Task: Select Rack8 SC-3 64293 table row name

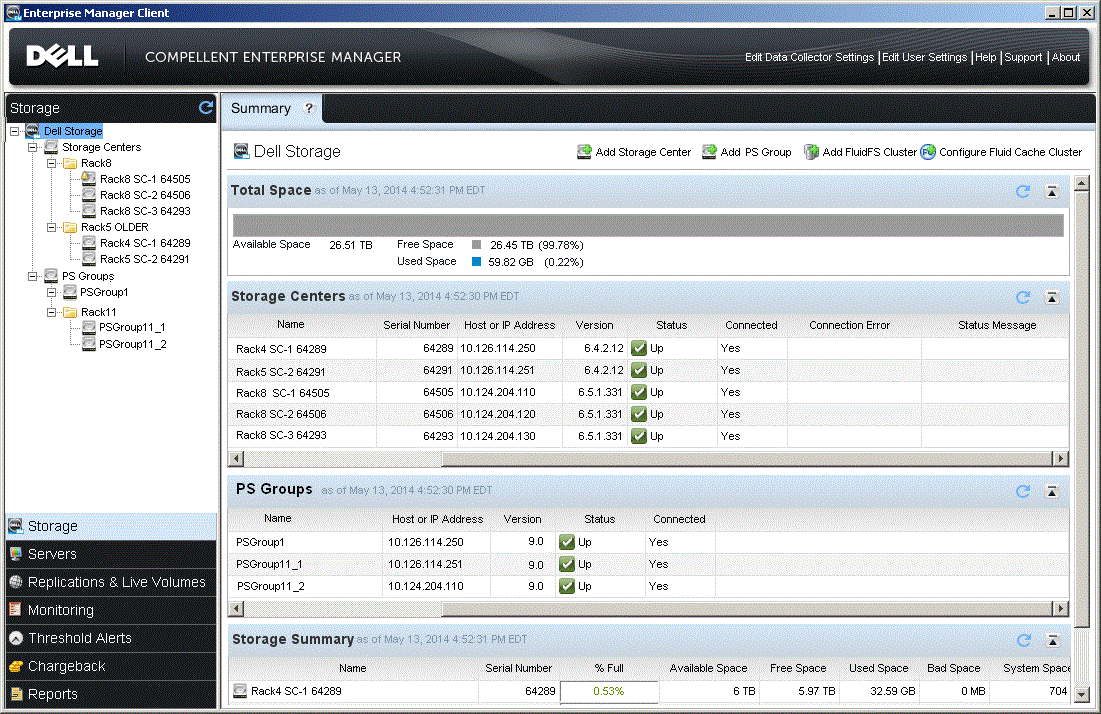Action: pos(281,435)
